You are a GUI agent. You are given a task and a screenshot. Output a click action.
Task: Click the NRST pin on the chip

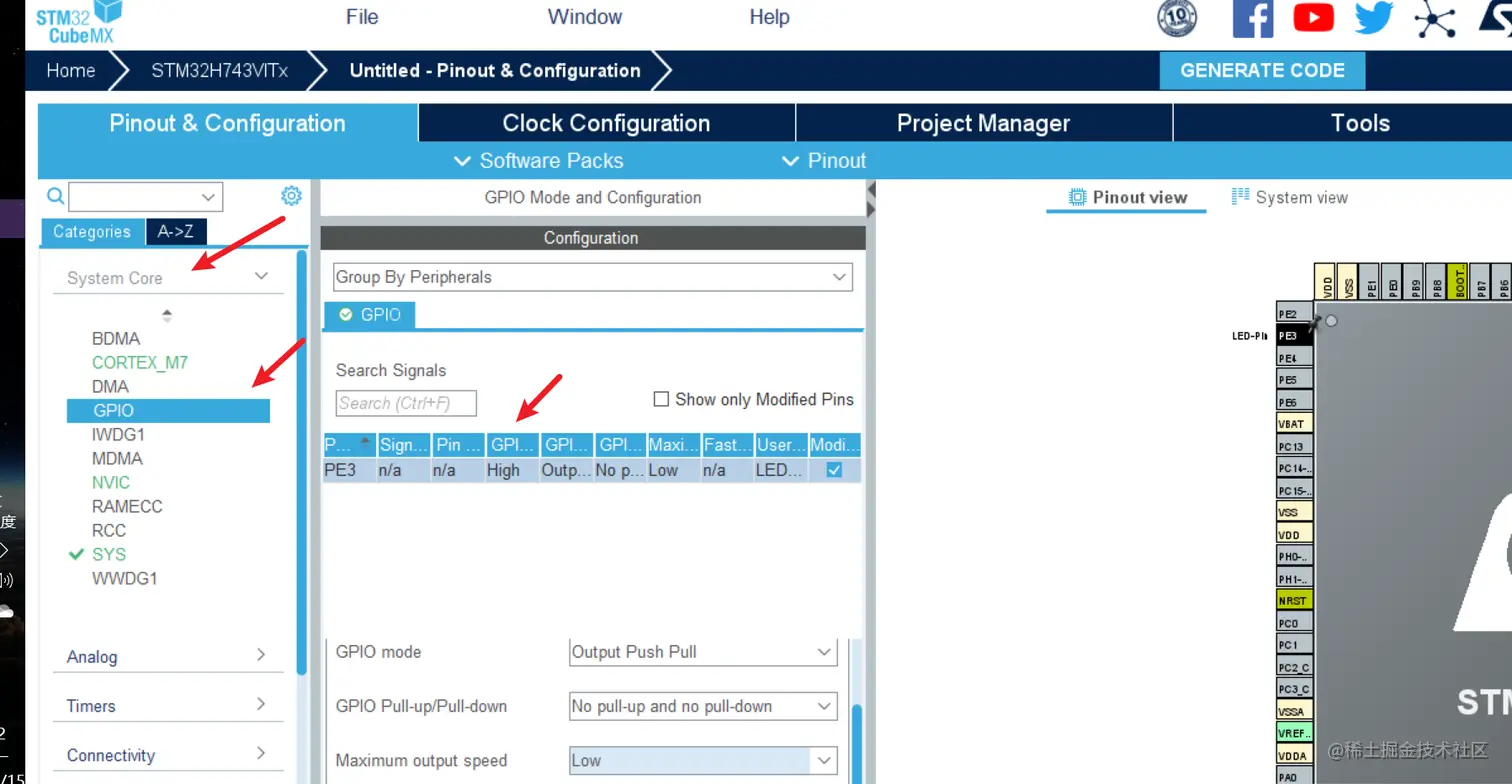(x=1294, y=601)
